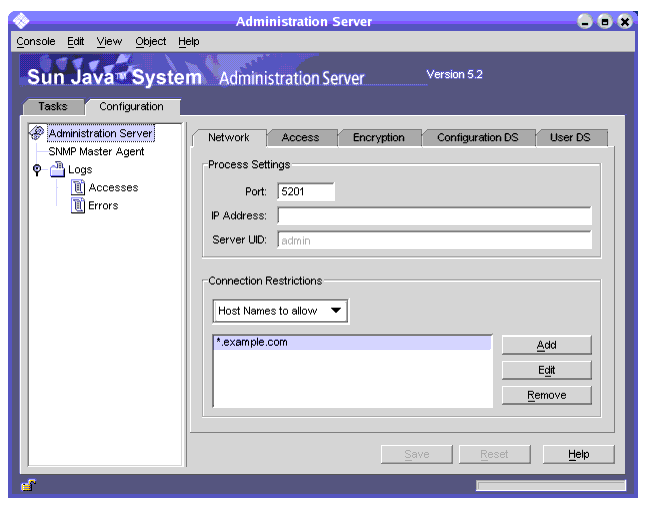Open the Help menu
The width and height of the screenshot is (646, 507).
189,41
